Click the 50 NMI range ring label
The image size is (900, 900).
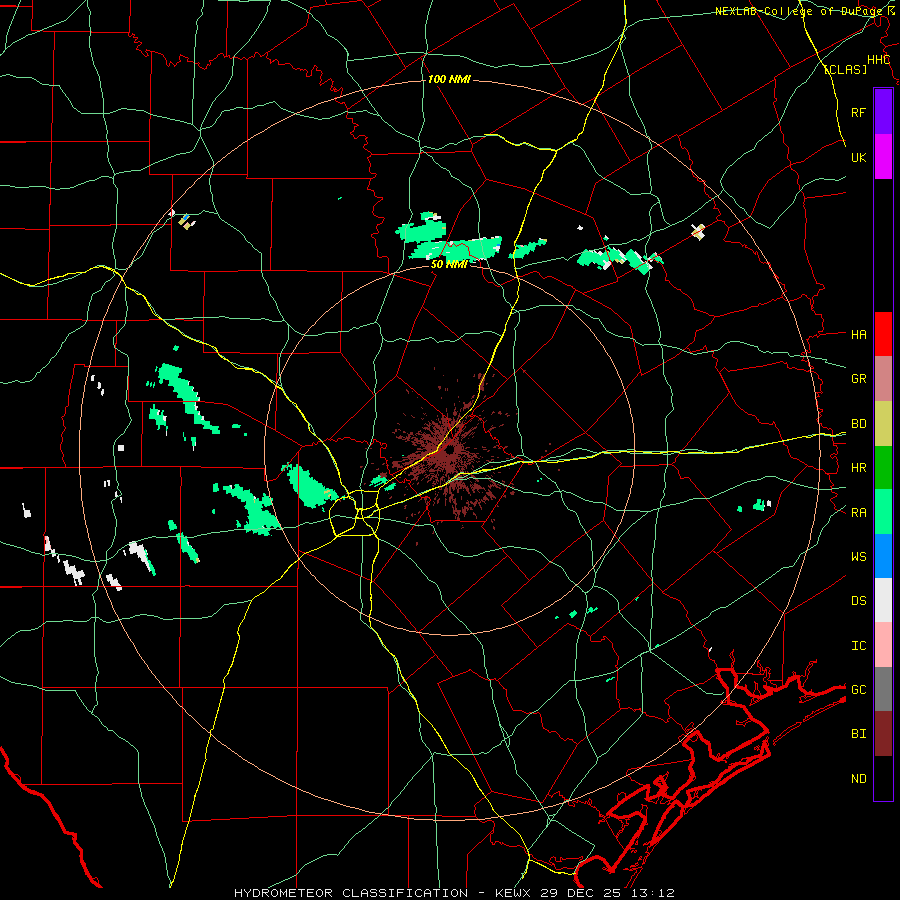pyautogui.click(x=448, y=264)
